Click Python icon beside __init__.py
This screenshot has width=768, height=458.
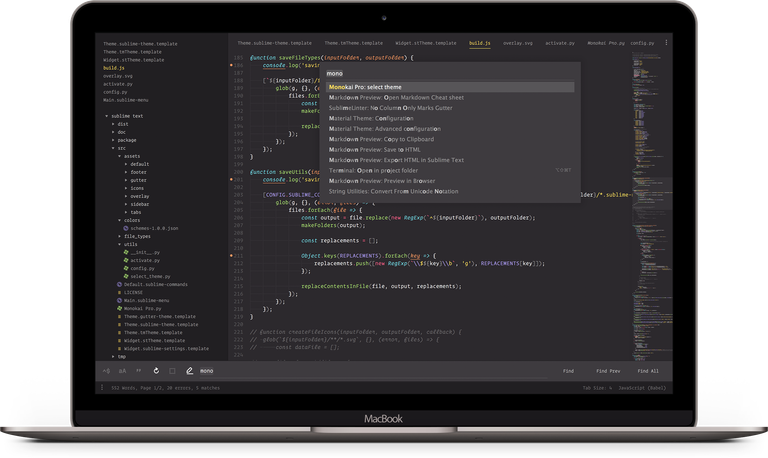126,252
